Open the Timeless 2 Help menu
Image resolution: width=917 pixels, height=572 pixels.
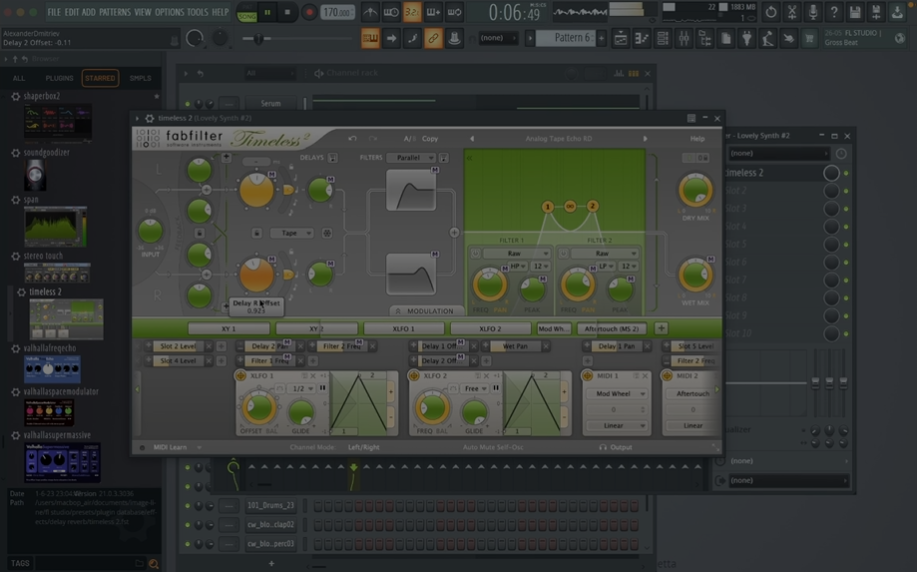(x=697, y=139)
